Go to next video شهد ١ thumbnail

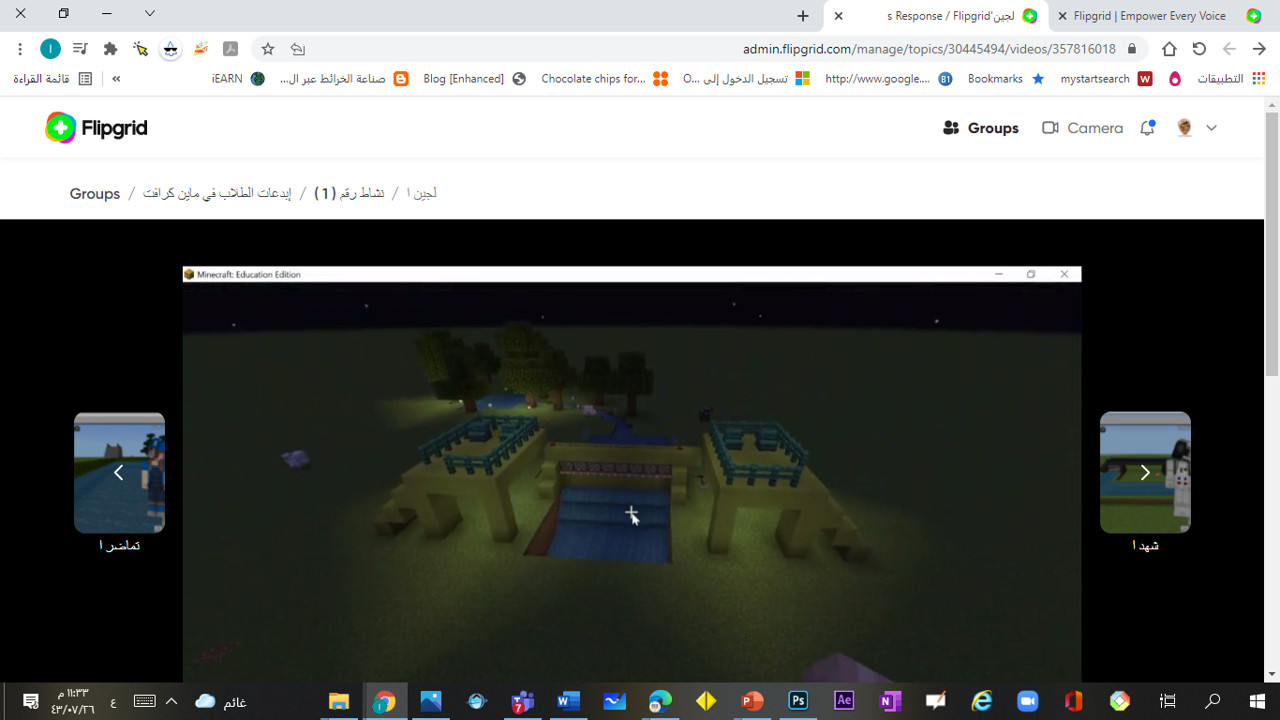1145,472
